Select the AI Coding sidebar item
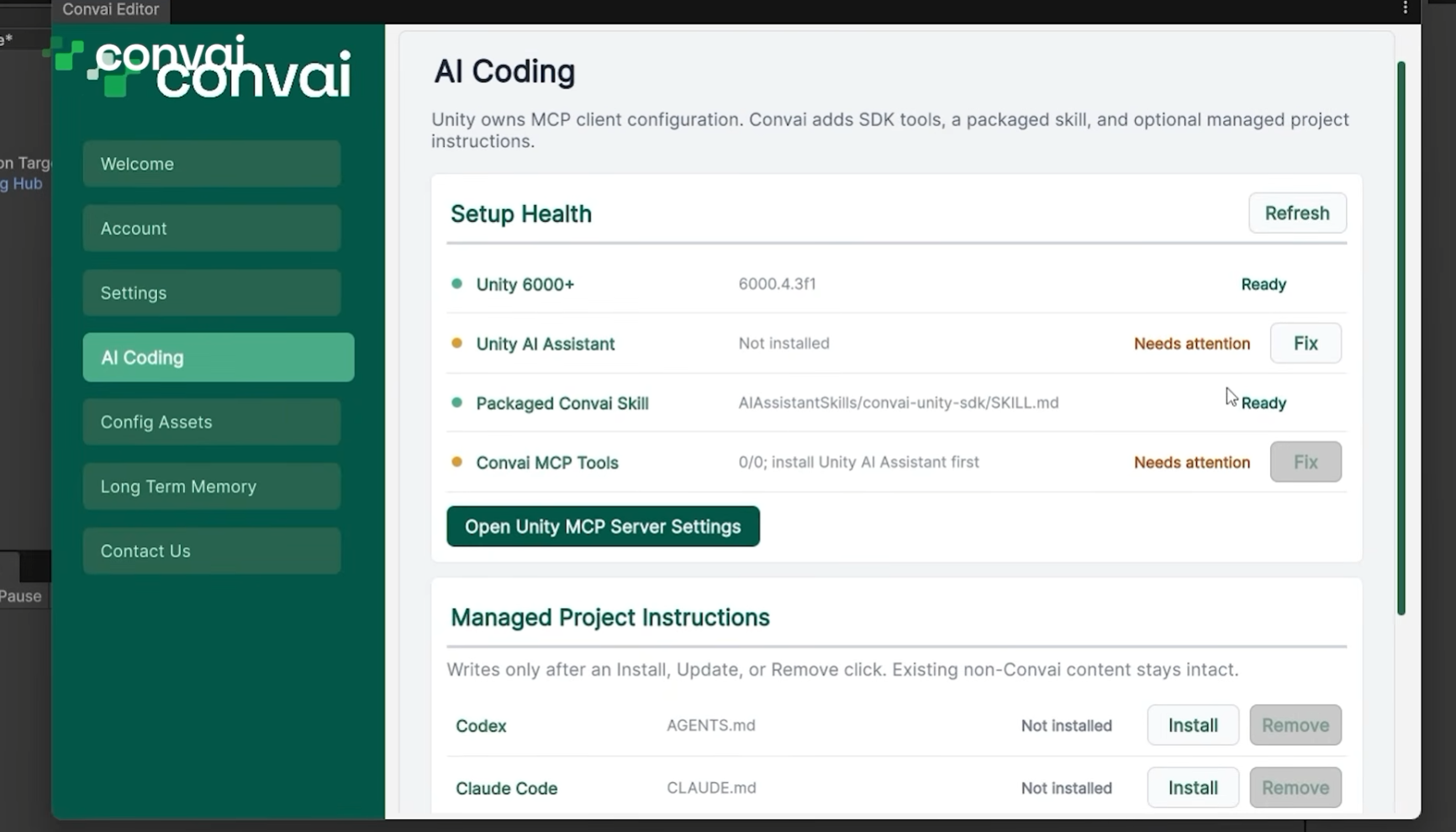 point(219,357)
